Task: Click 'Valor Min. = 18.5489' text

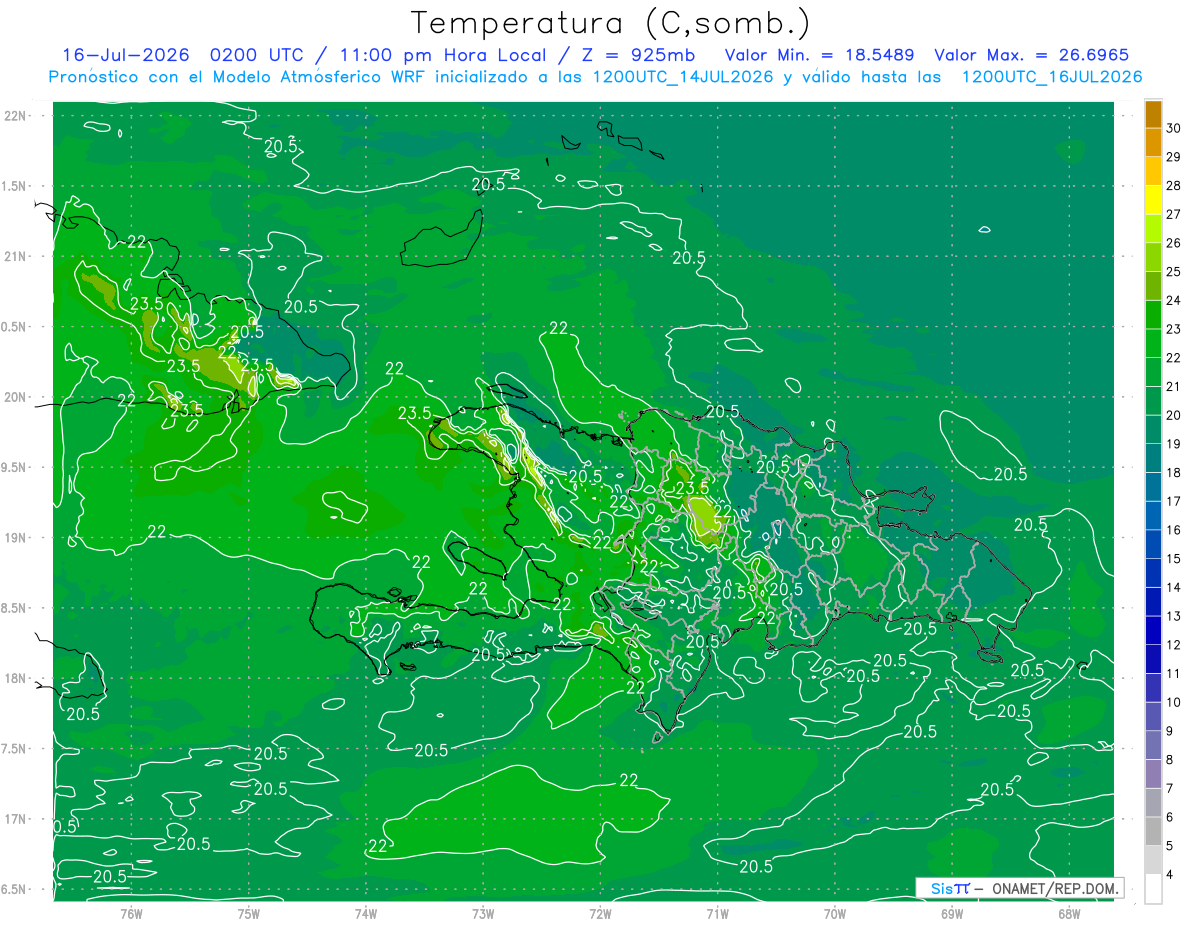Action: click(x=818, y=55)
